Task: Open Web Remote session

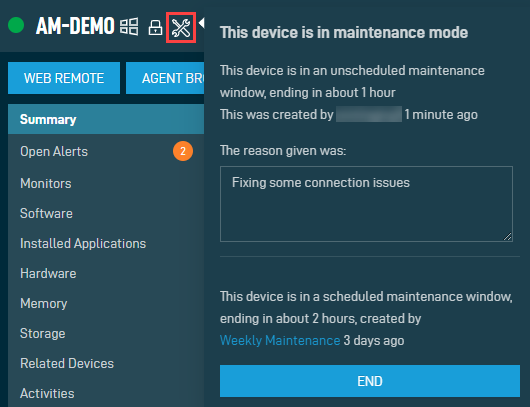Action: pos(64,78)
